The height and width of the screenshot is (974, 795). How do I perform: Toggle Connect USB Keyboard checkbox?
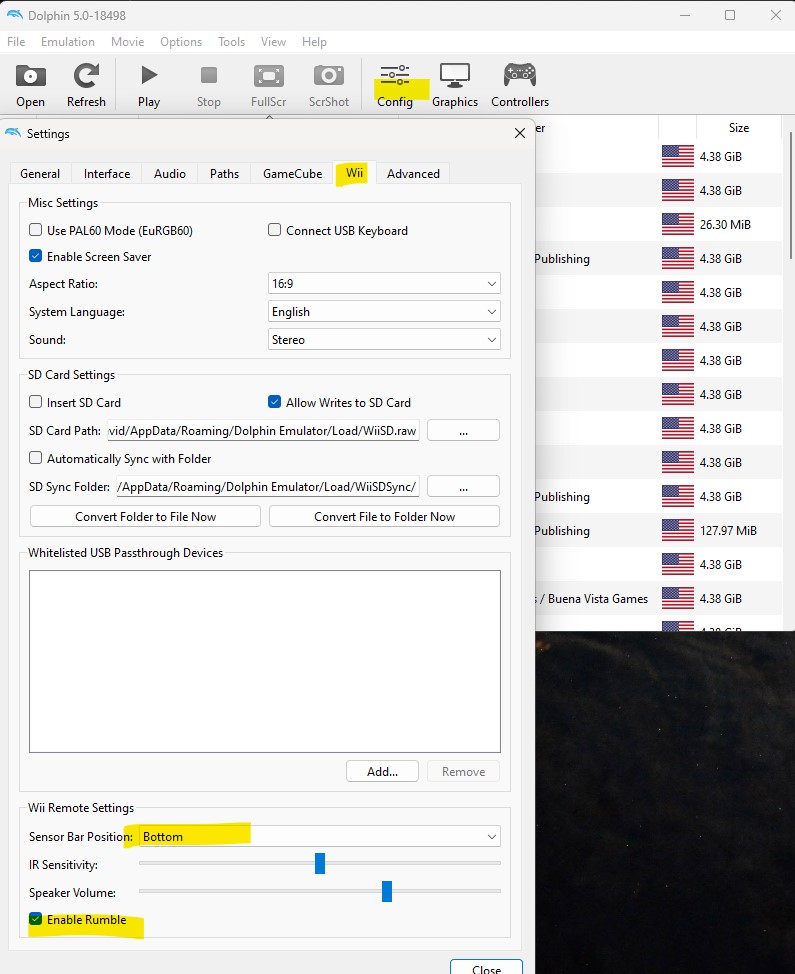pos(275,230)
